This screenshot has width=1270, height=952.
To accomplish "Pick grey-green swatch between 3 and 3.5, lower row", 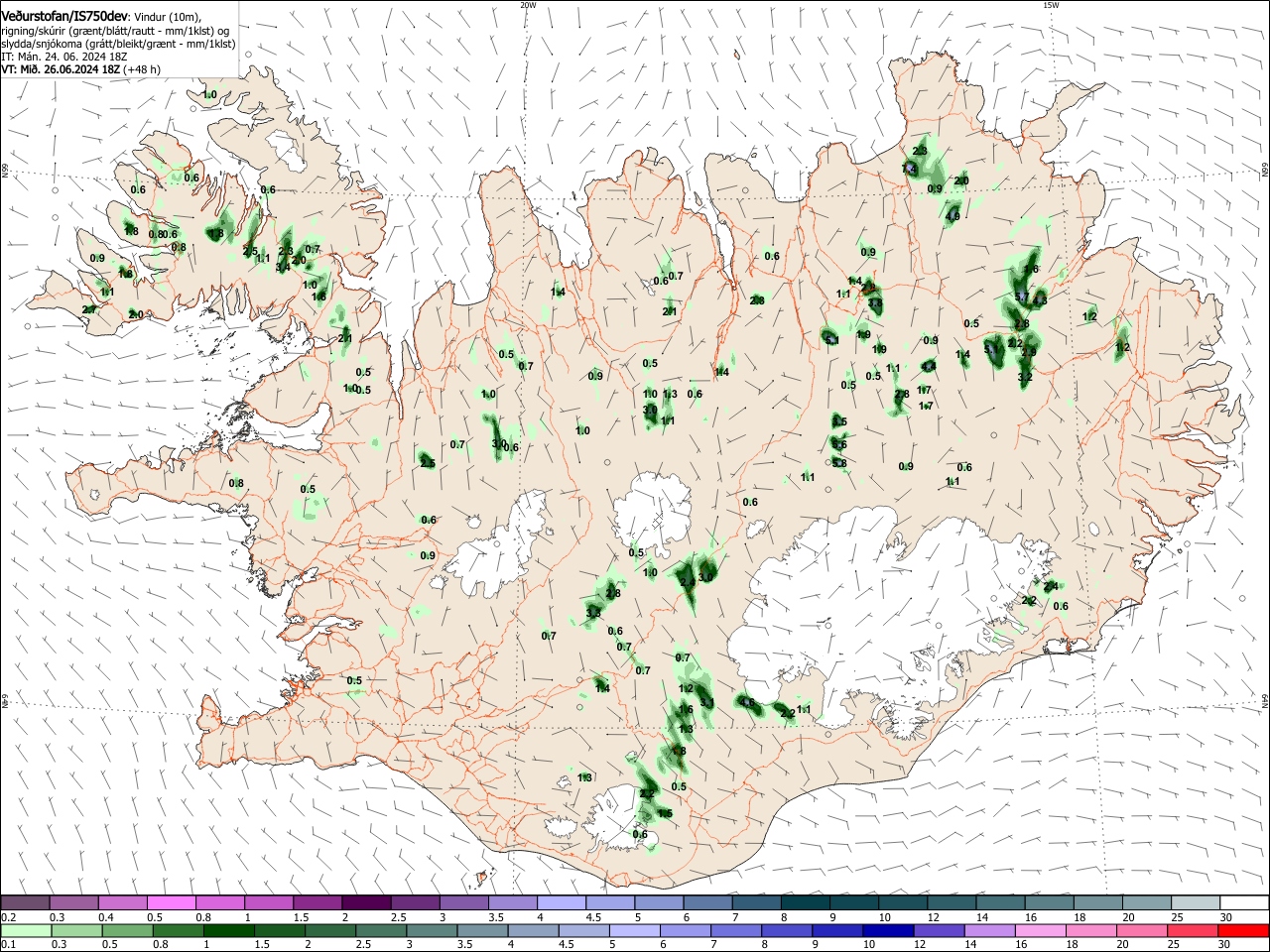I will click(x=432, y=930).
